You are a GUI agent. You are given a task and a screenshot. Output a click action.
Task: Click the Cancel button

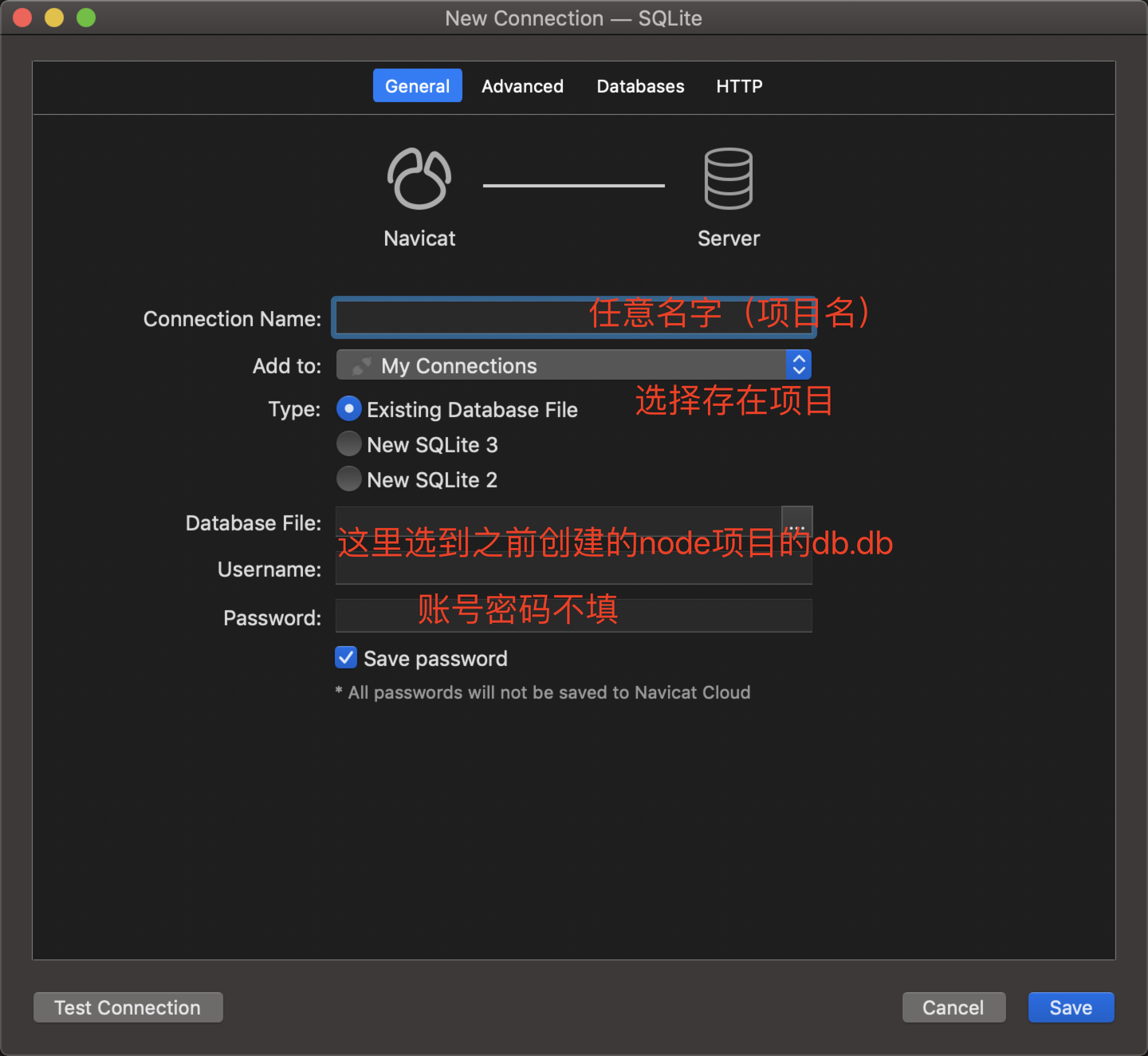pyautogui.click(x=953, y=1007)
